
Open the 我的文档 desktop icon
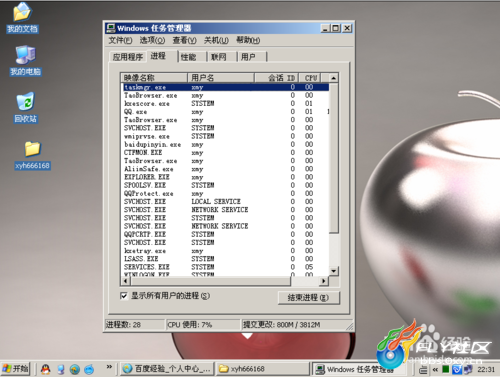[22, 18]
